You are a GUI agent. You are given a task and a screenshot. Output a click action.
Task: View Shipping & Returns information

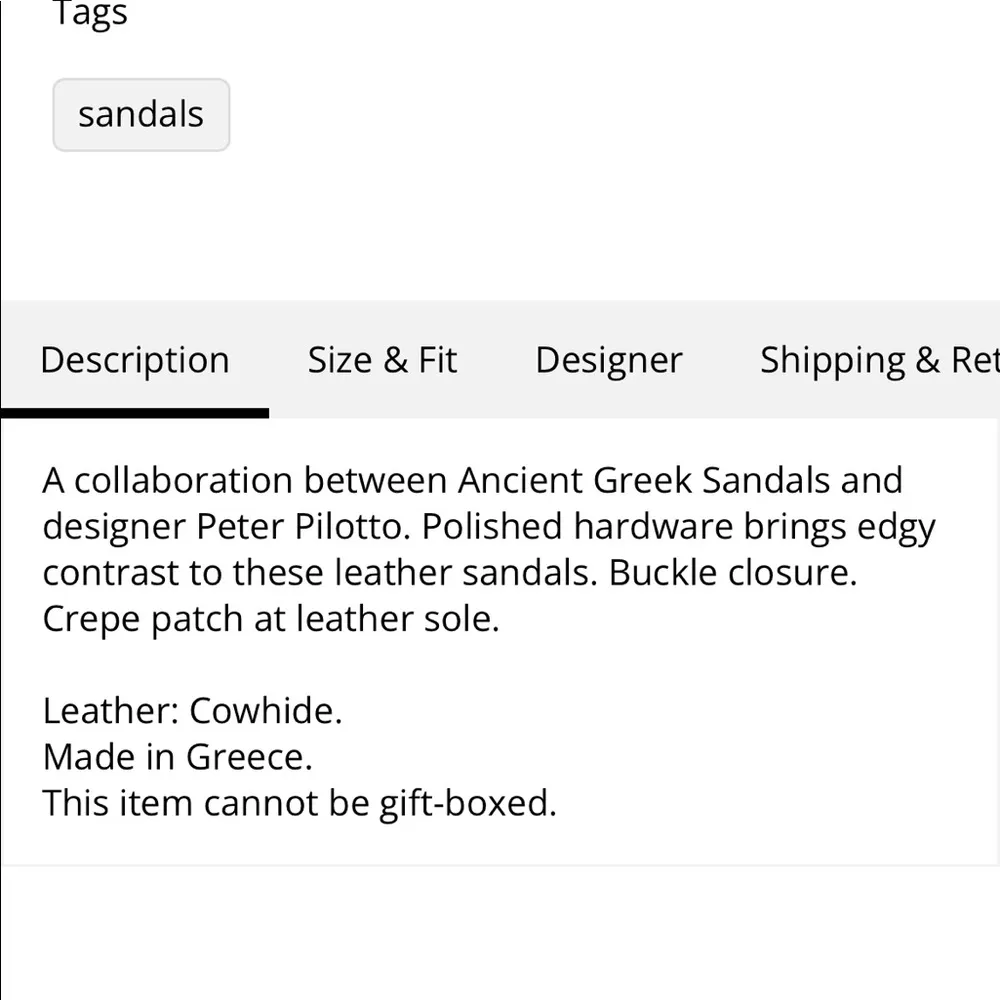click(x=878, y=360)
